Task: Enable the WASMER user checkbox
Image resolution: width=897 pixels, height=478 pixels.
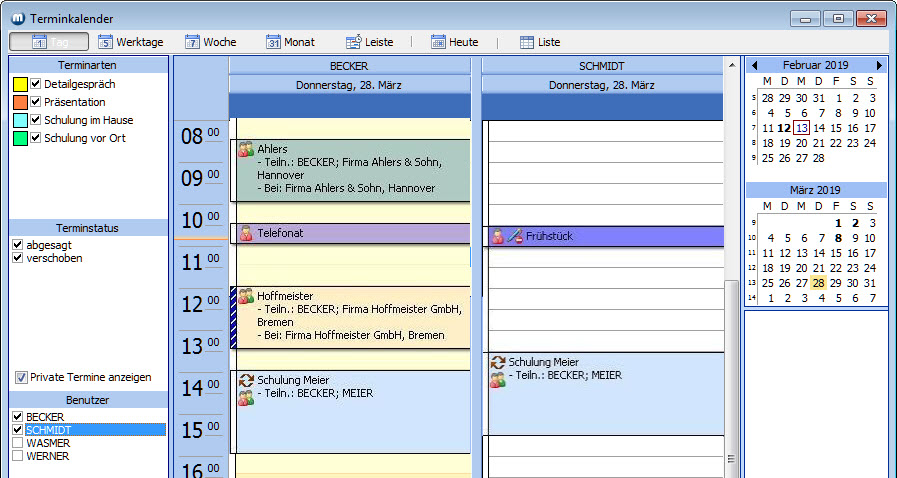Action: (x=17, y=442)
